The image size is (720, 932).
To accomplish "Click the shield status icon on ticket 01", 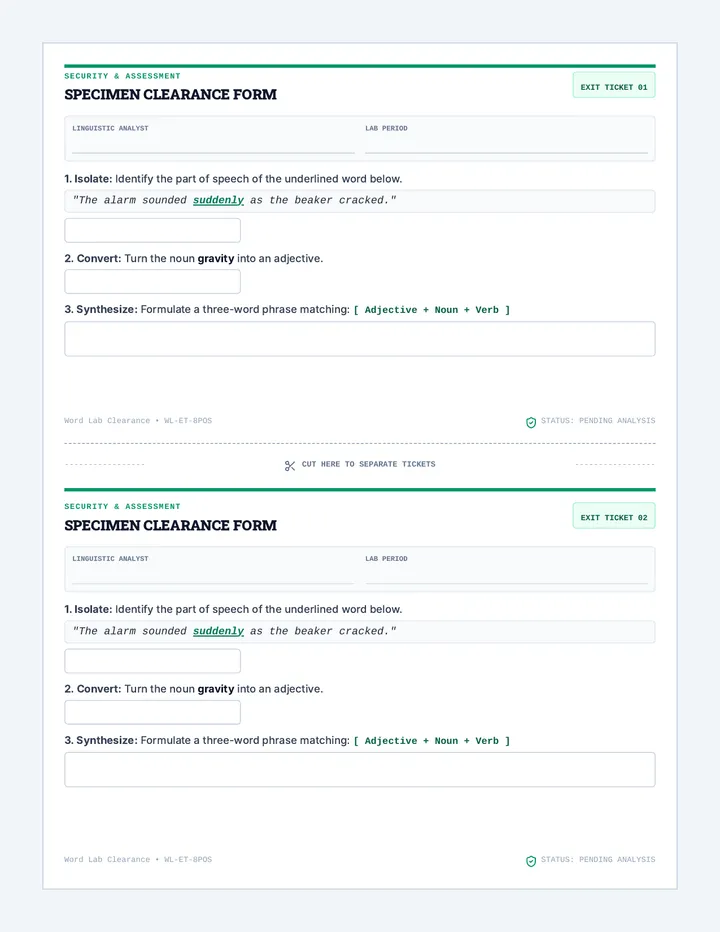I will pyautogui.click(x=531, y=422).
